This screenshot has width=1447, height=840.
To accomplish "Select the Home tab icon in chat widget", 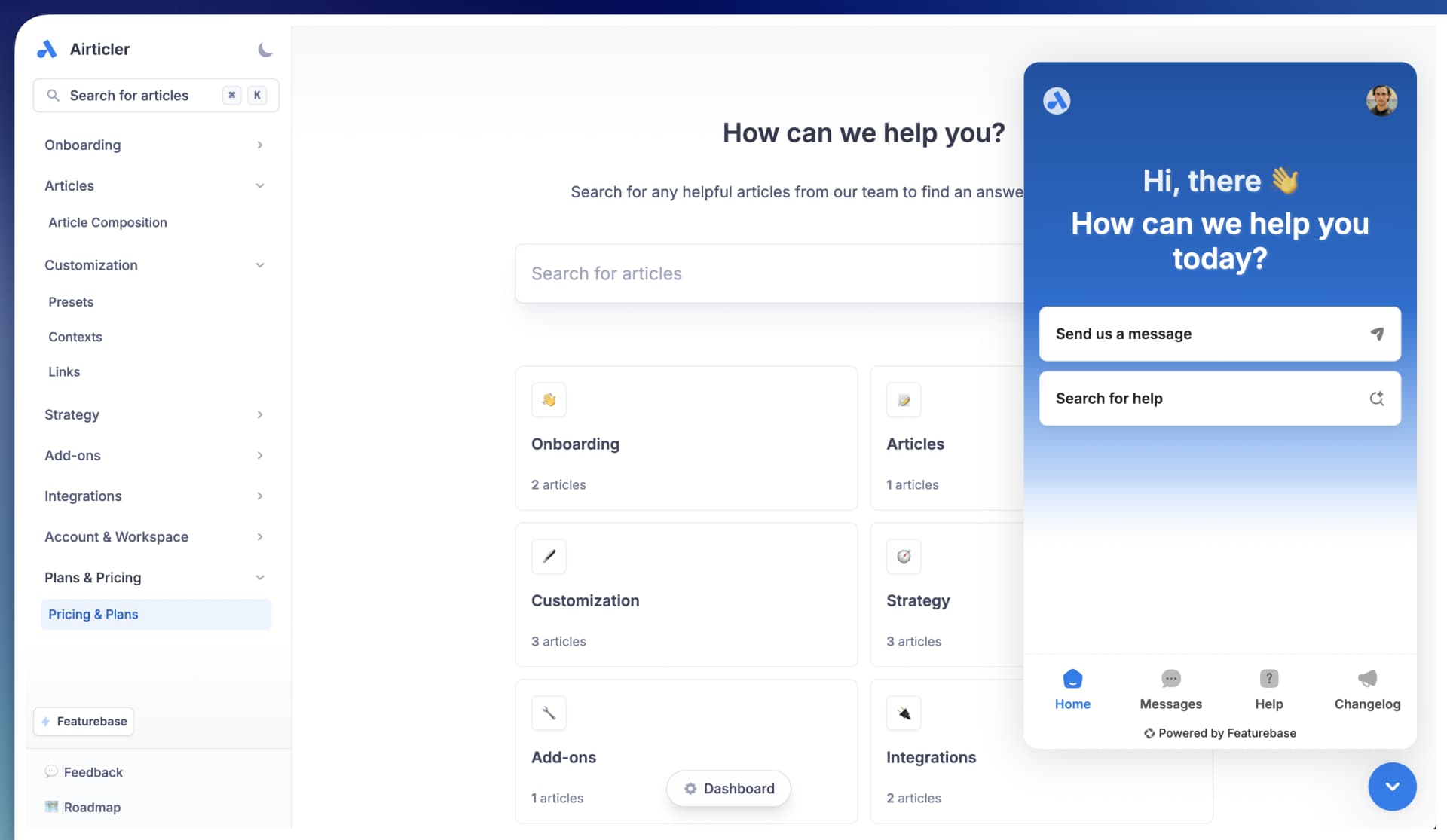I will [1072, 679].
